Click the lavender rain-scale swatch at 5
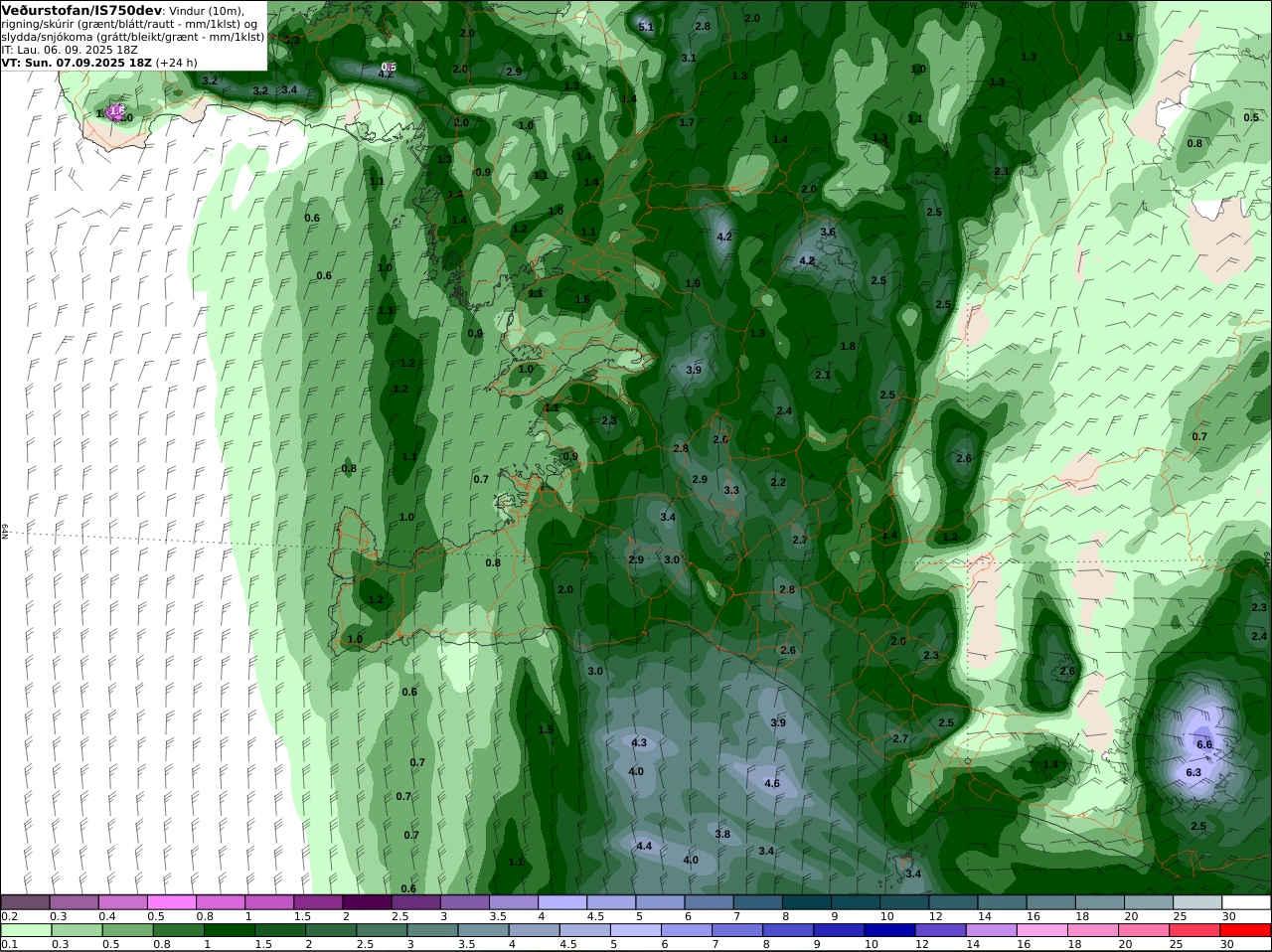The image size is (1272, 952). tap(636, 930)
